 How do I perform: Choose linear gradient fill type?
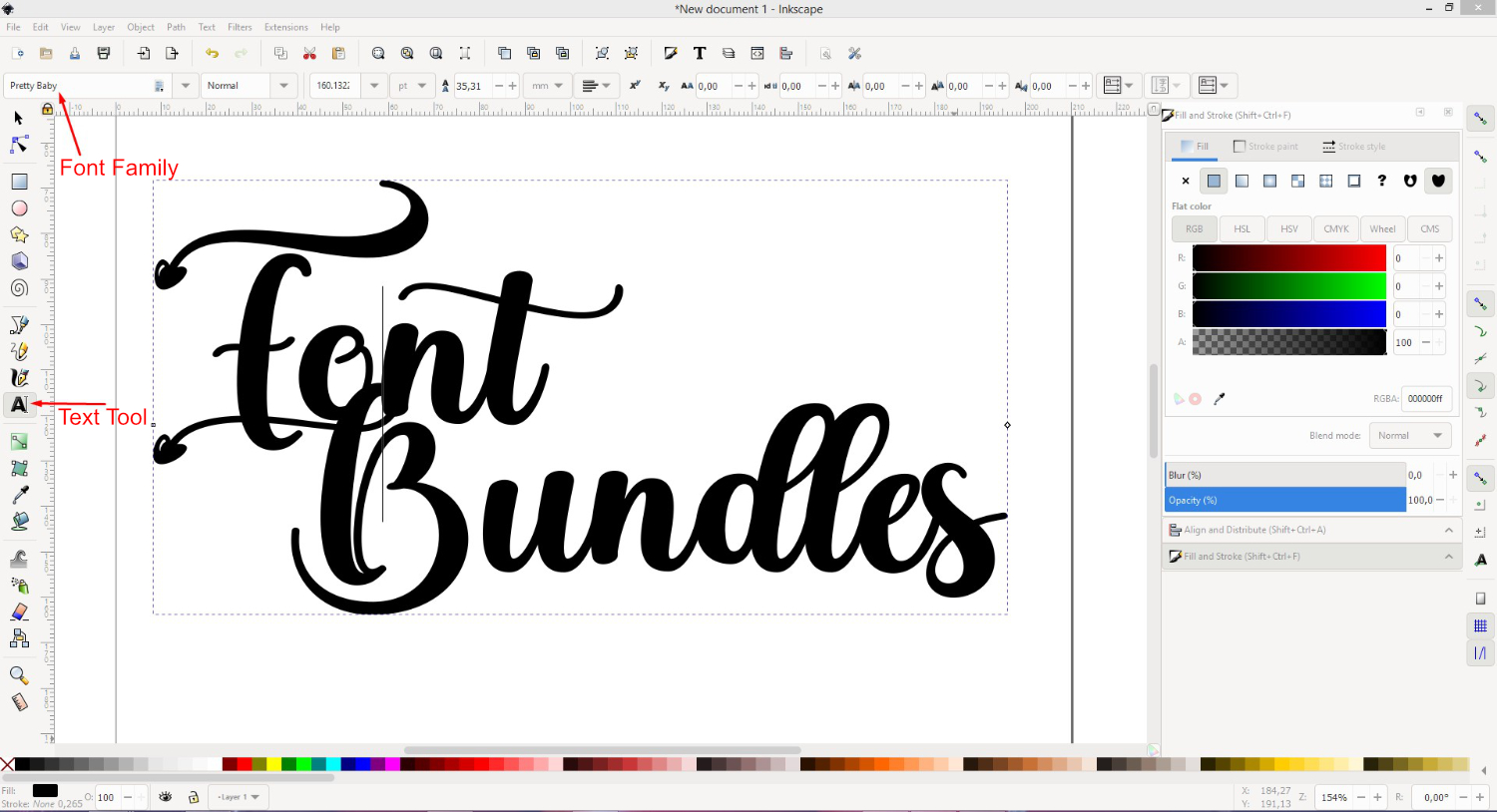point(1242,181)
